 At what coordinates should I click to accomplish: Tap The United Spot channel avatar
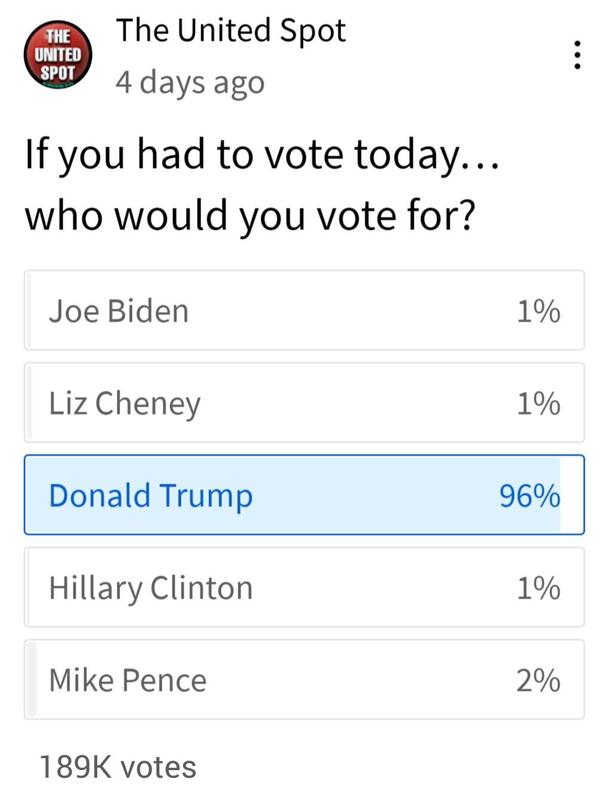[58, 55]
